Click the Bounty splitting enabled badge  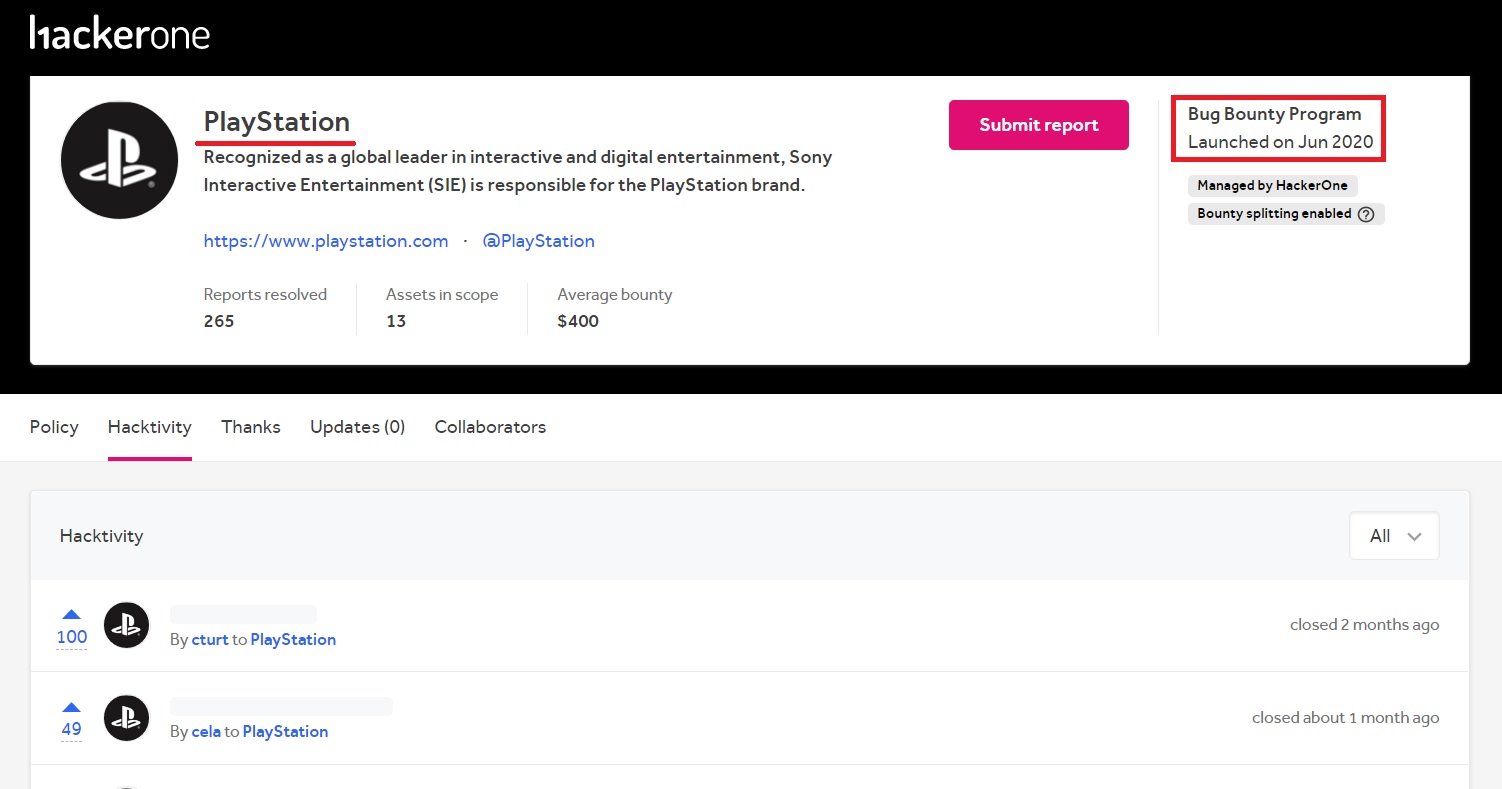[x=1286, y=214]
